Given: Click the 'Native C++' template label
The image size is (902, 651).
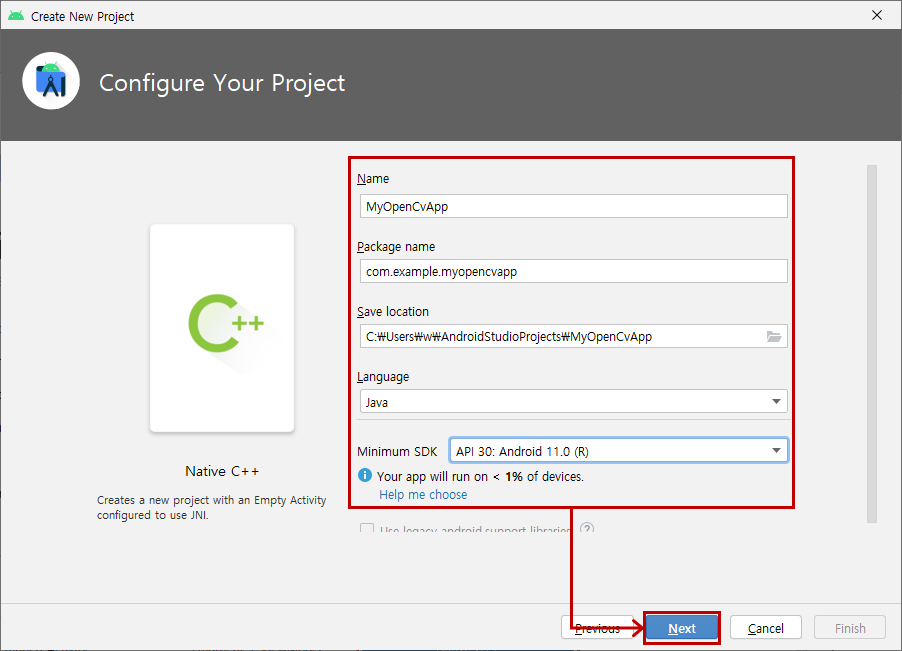Looking at the screenshot, I should 222,471.
